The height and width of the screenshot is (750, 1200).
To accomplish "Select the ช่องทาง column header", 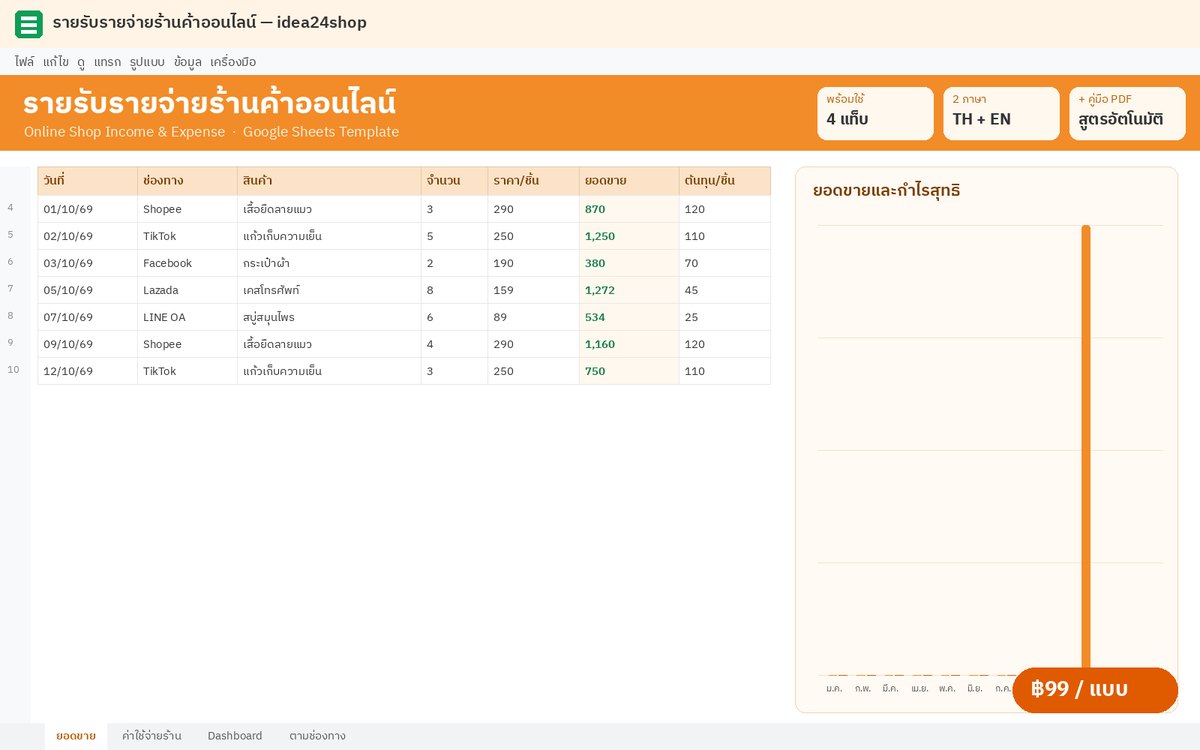I will tap(187, 181).
